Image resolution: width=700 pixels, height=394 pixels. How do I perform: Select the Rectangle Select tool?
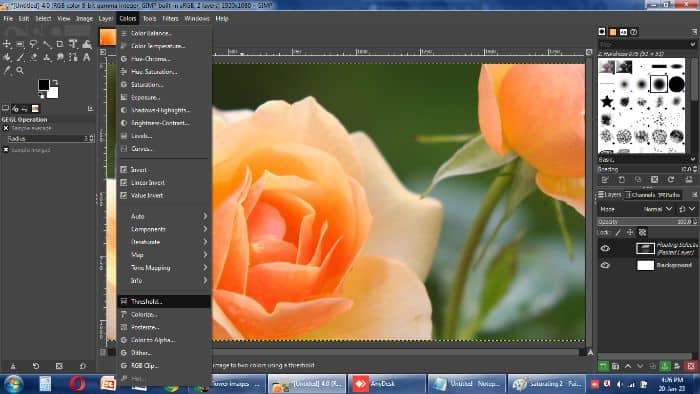20,44
